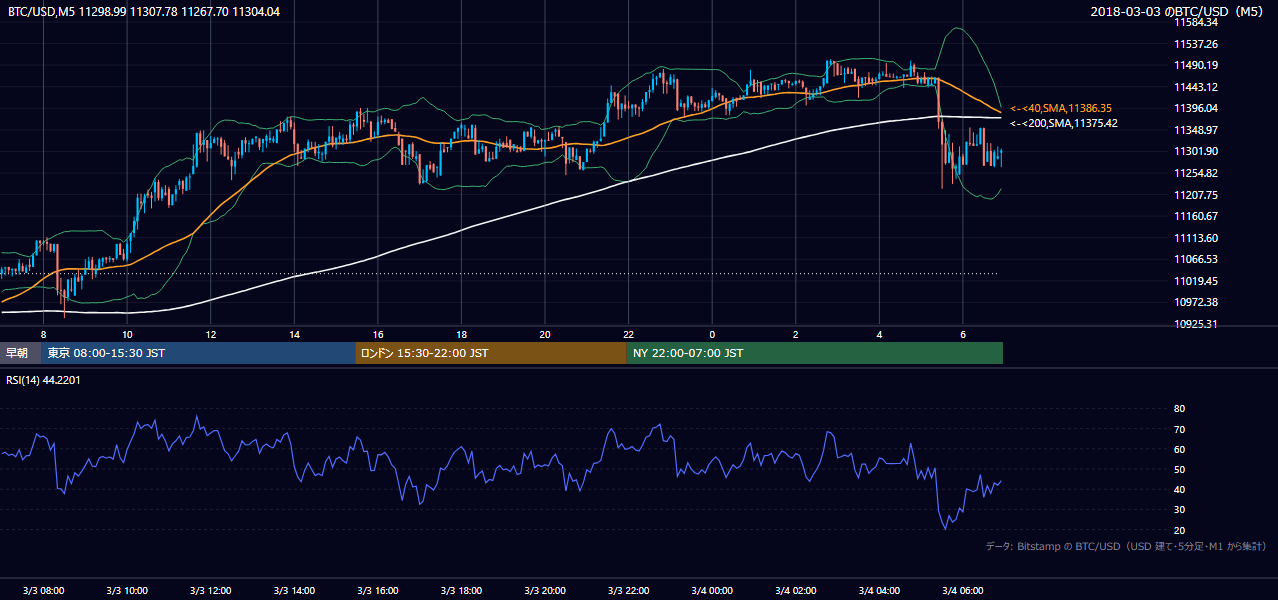The height and width of the screenshot is (600, 1278).
Task: Click the bottom date label 3/3 22:00
Action: 628,590
